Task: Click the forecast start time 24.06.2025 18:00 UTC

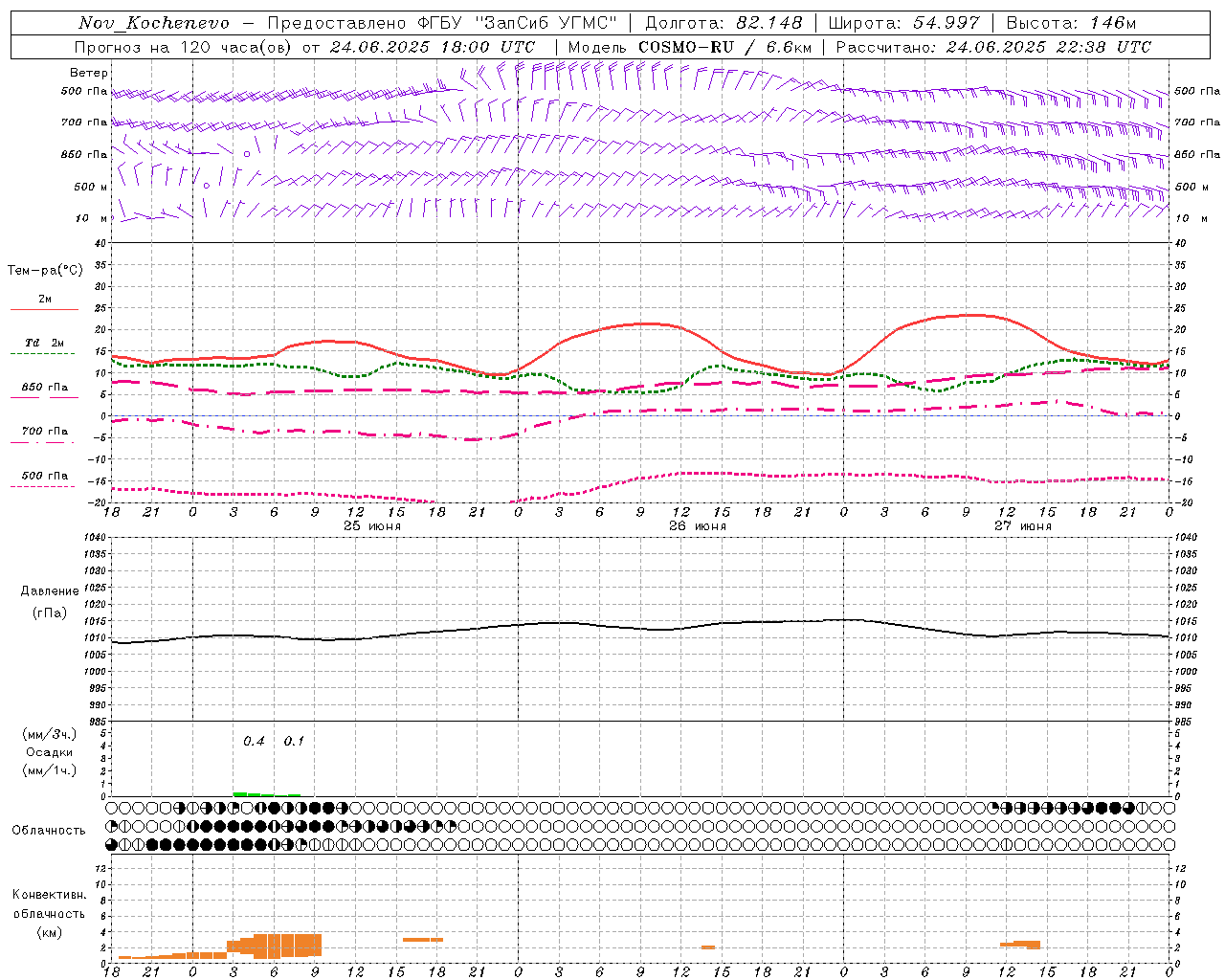Action: pyautogui.click(x=433, y=47)
